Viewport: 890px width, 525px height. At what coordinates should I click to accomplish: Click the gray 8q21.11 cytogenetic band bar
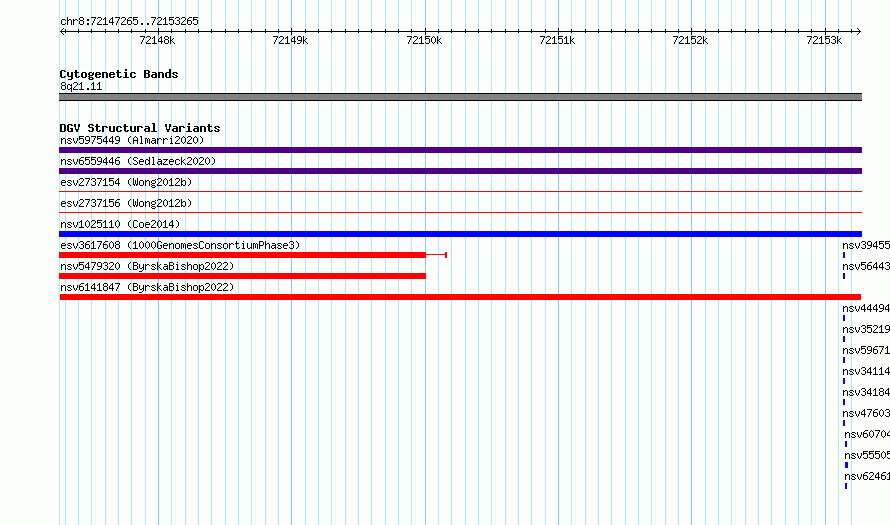[460, 97]
